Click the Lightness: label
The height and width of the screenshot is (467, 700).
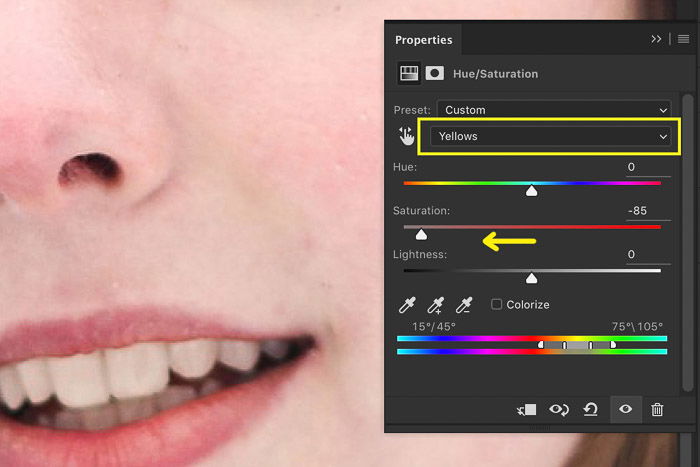(420, 254)
